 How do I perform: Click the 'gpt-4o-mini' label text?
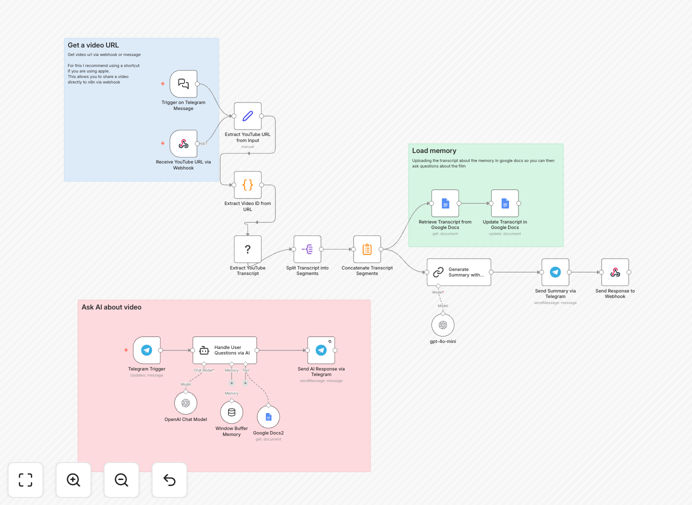point(443,342)
